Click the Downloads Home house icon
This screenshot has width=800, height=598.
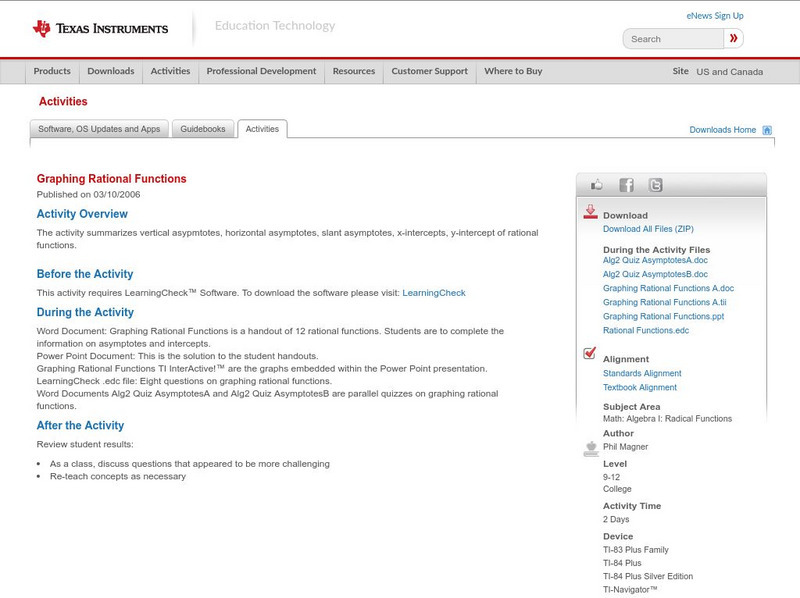767,130
